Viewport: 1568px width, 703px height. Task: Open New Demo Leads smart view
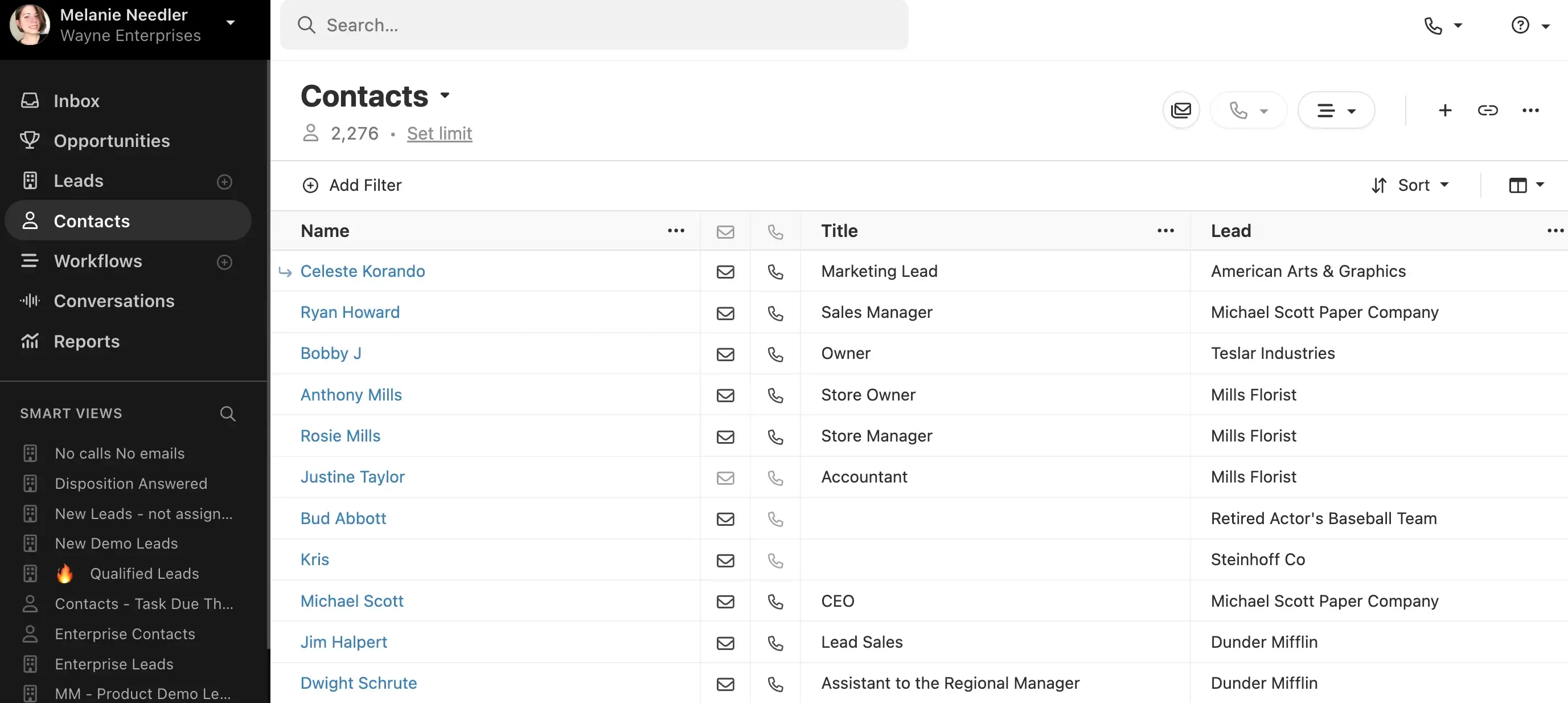click(116, 544)
